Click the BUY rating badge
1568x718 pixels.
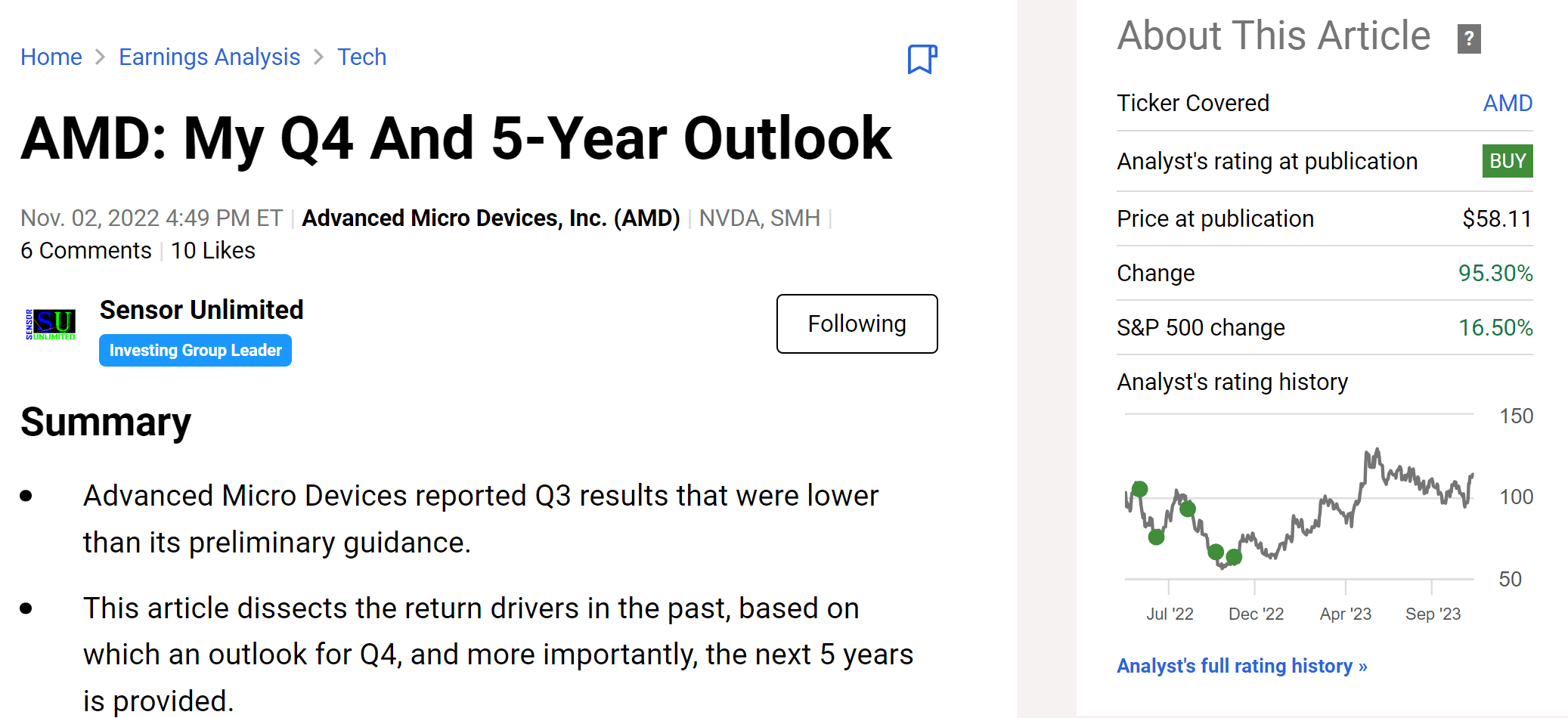(1507, 161)
